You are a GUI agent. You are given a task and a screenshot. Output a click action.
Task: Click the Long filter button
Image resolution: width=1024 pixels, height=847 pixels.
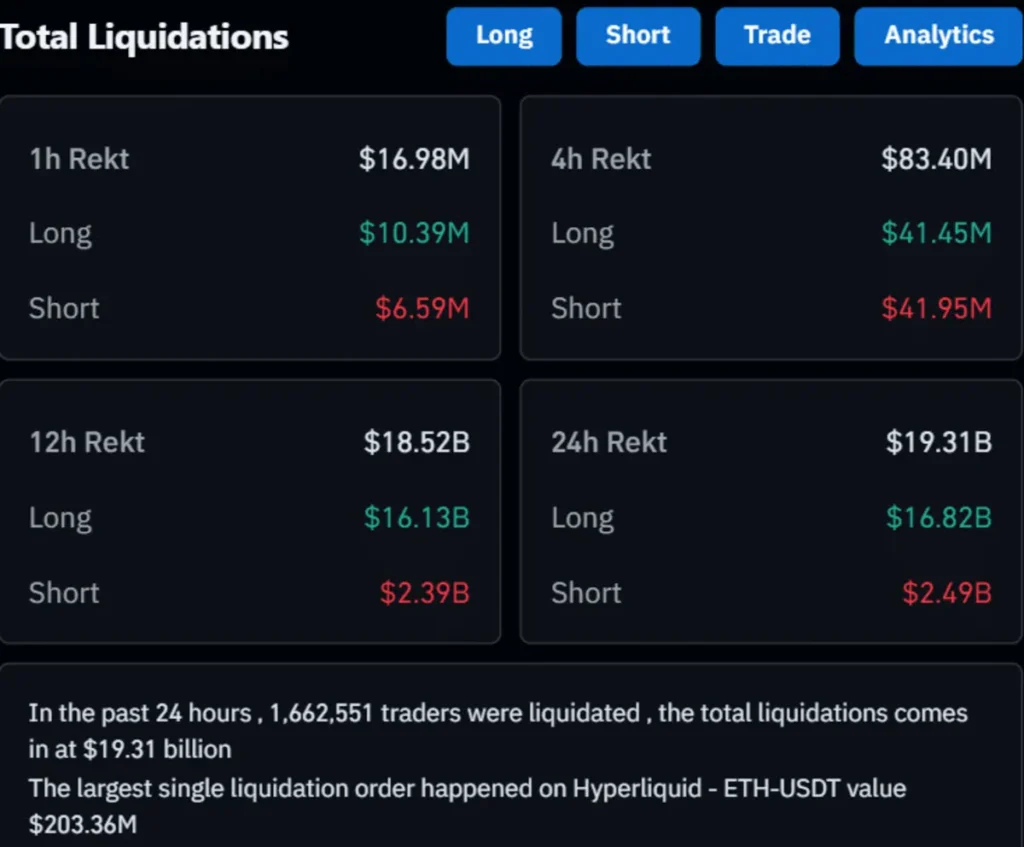click(503, 36)
